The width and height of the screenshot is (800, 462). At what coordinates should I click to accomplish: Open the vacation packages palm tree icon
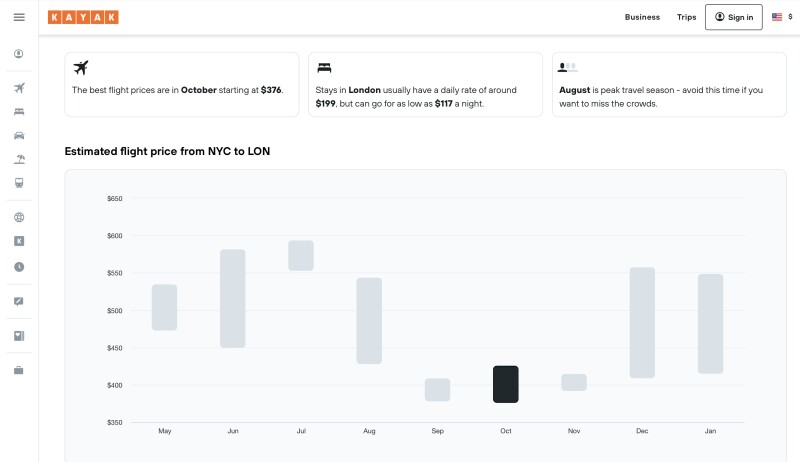click(19, 159)
